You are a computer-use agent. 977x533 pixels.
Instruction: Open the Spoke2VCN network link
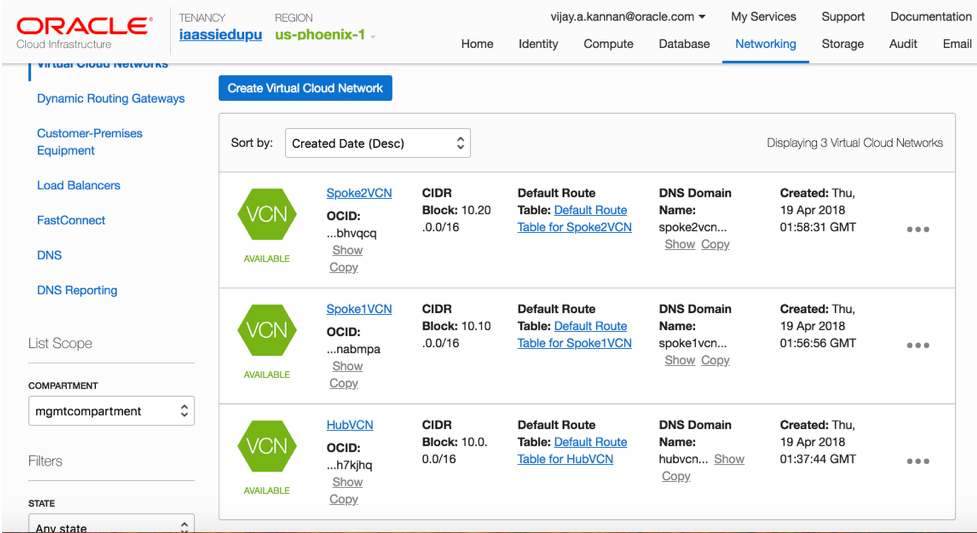pos(359,193)
